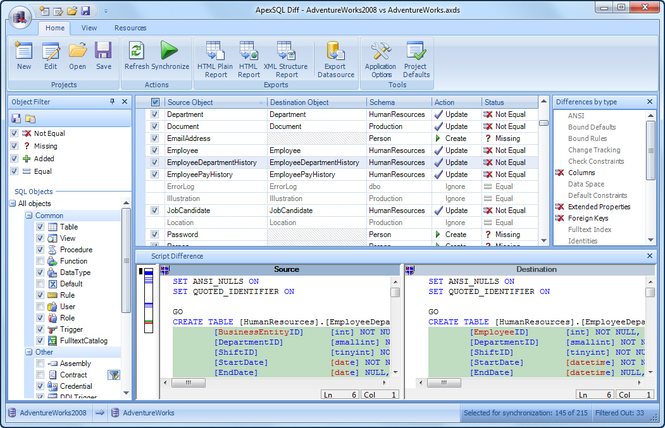Click the Edit project icon
Image resolution: width=665 pixels, height=428 pixels.
[x=50, y=55]
